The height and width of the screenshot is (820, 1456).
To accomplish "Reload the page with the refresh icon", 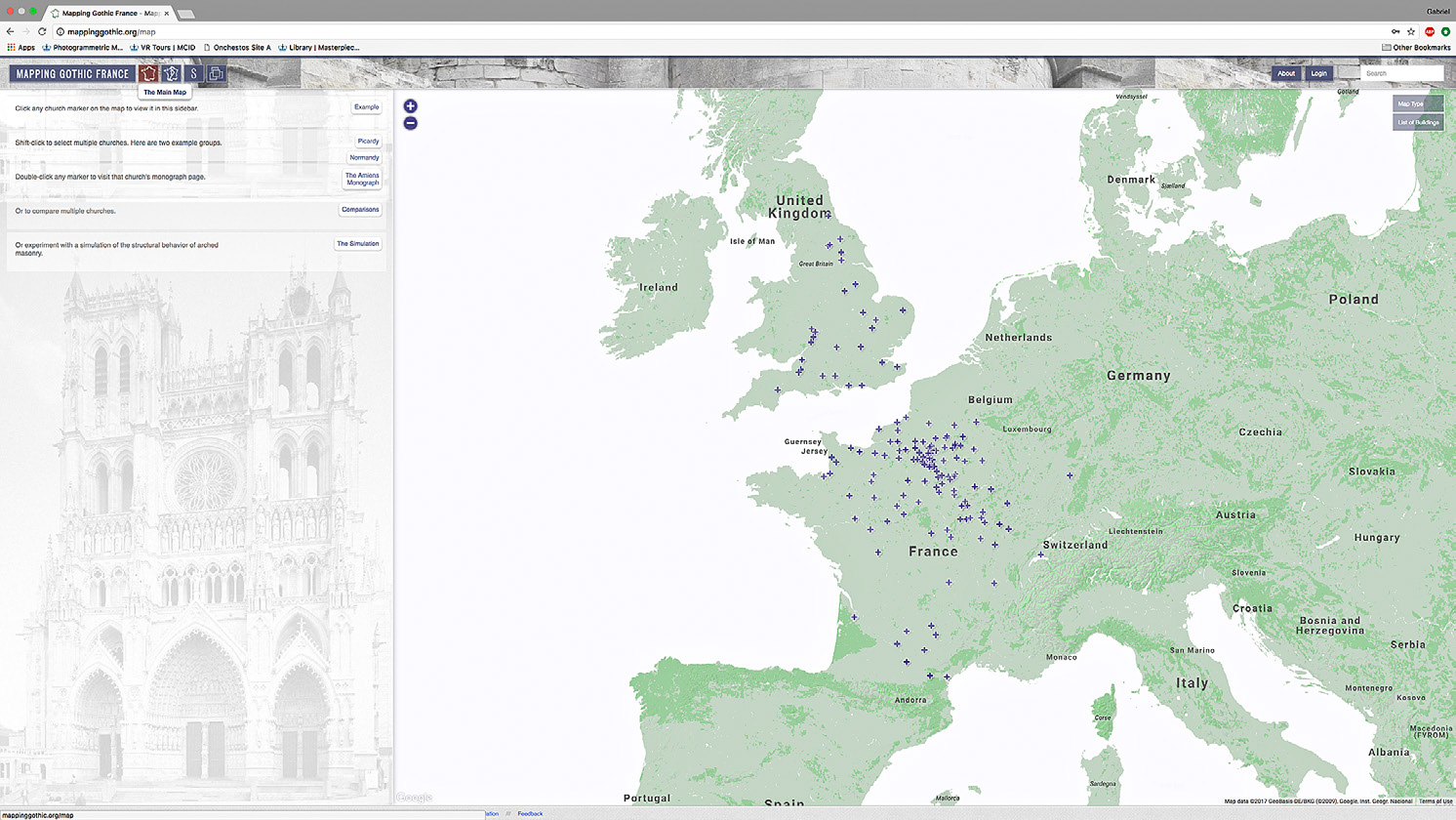I will tap(42, 31).
